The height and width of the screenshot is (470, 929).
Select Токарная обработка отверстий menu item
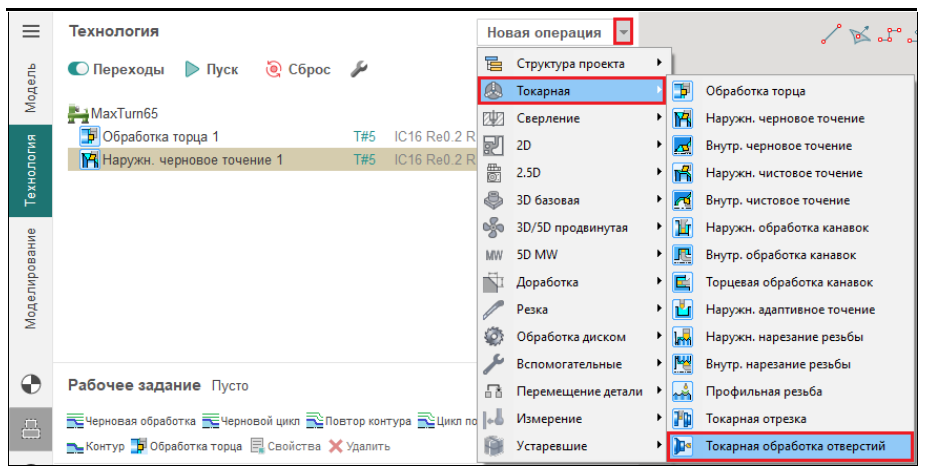pyautogui.click(x=790, y=446)
